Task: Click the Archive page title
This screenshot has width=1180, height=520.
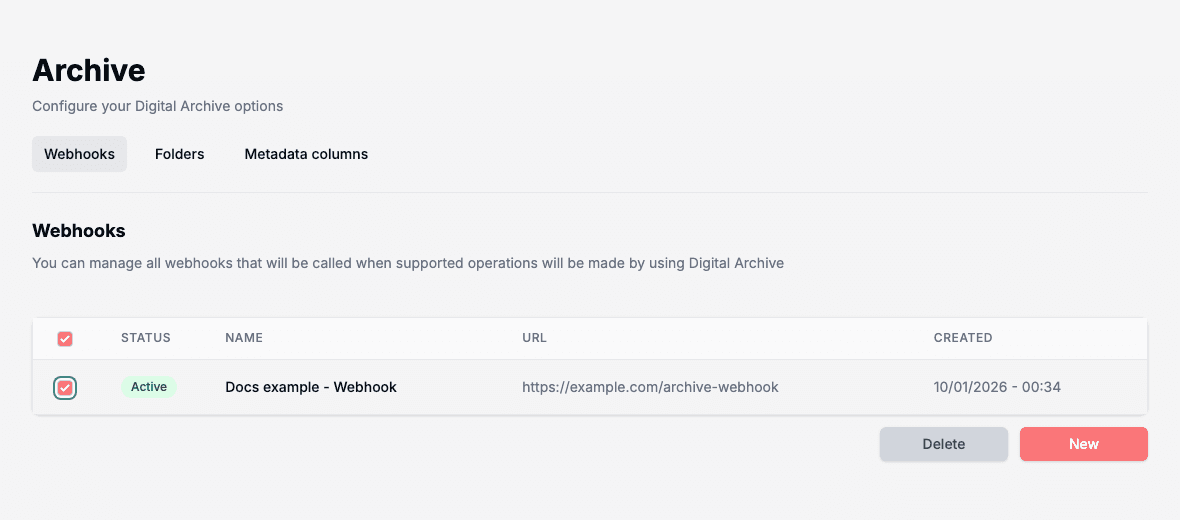Action: (89, 70)
